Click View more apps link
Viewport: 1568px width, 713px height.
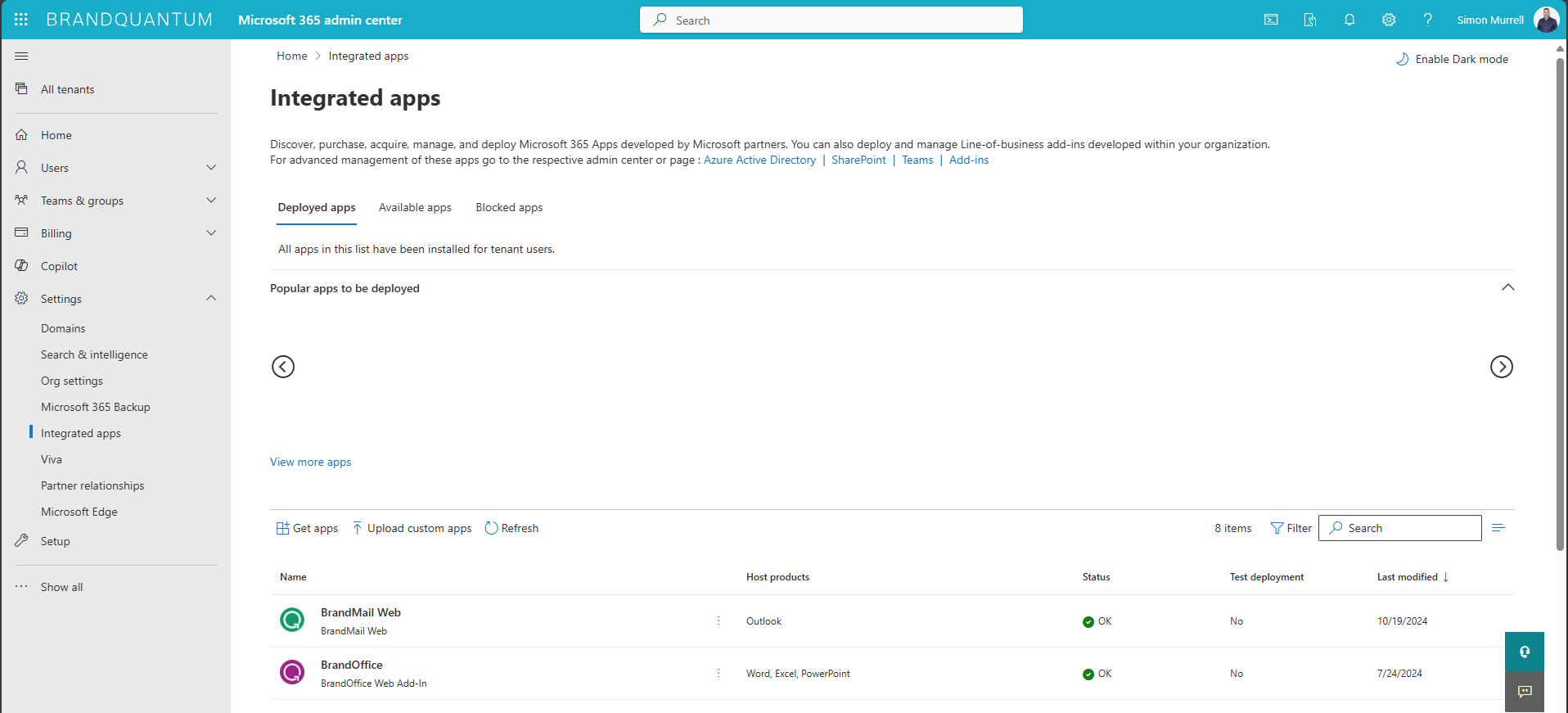(x=311, y=462)
